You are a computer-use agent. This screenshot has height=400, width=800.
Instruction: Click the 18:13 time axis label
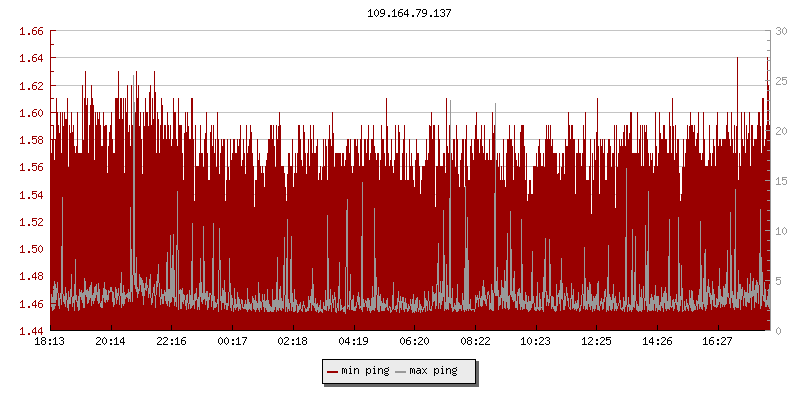pyautogui.click(x=50, y=342)
